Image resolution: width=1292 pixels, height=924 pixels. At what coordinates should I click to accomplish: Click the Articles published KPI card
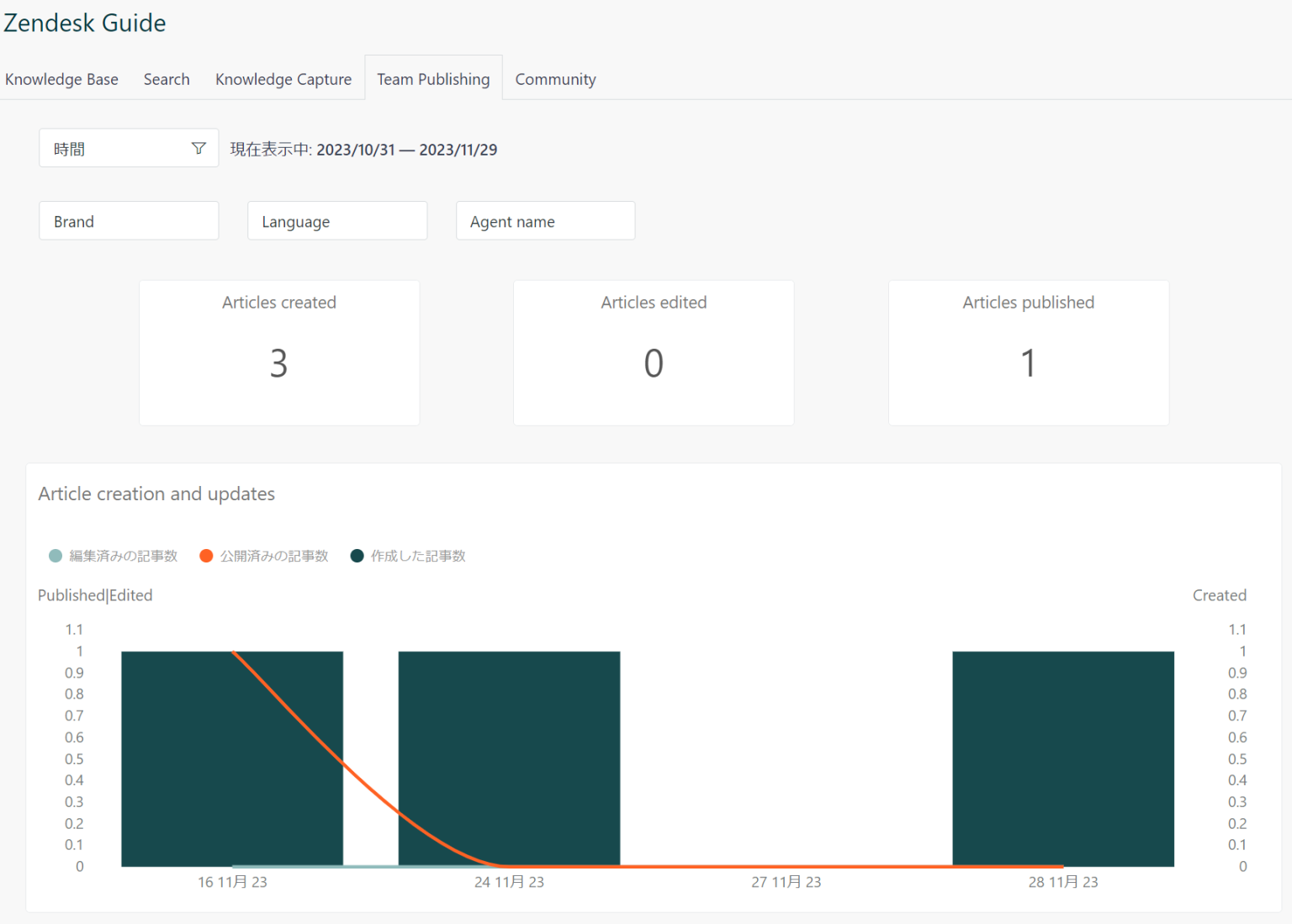click(1028, 352)
